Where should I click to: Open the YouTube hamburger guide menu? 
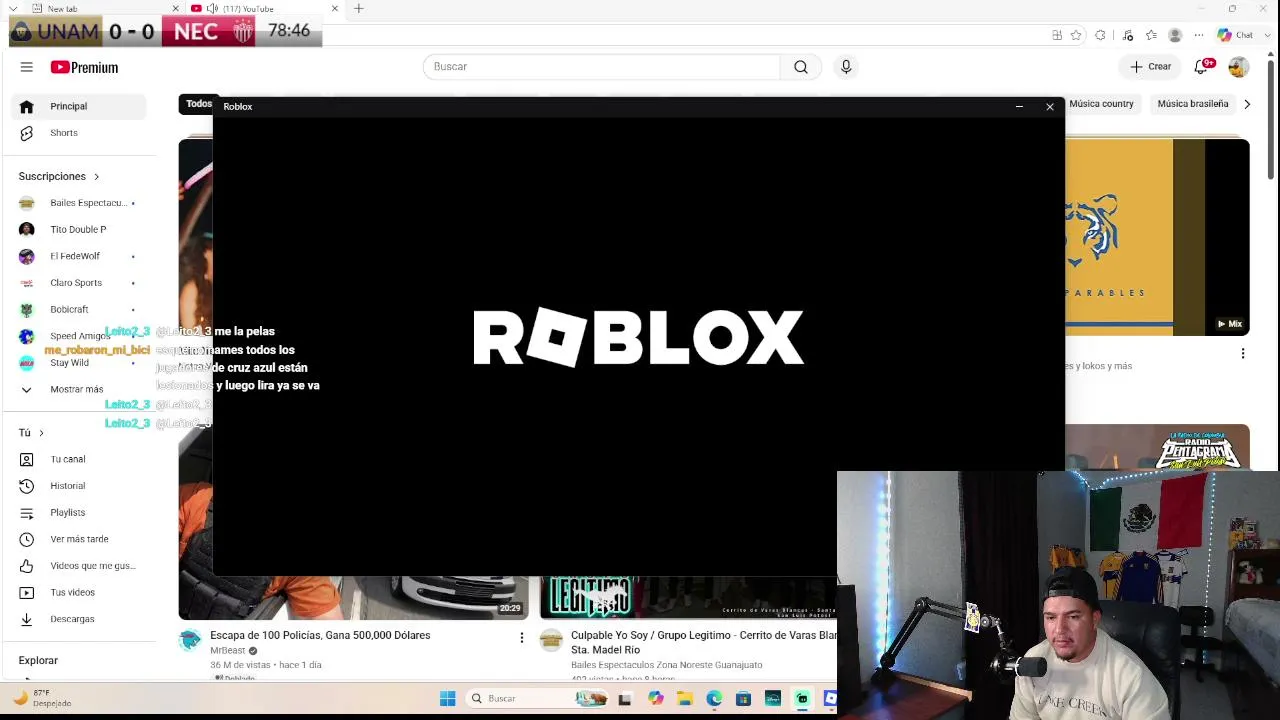click(27, 67)
